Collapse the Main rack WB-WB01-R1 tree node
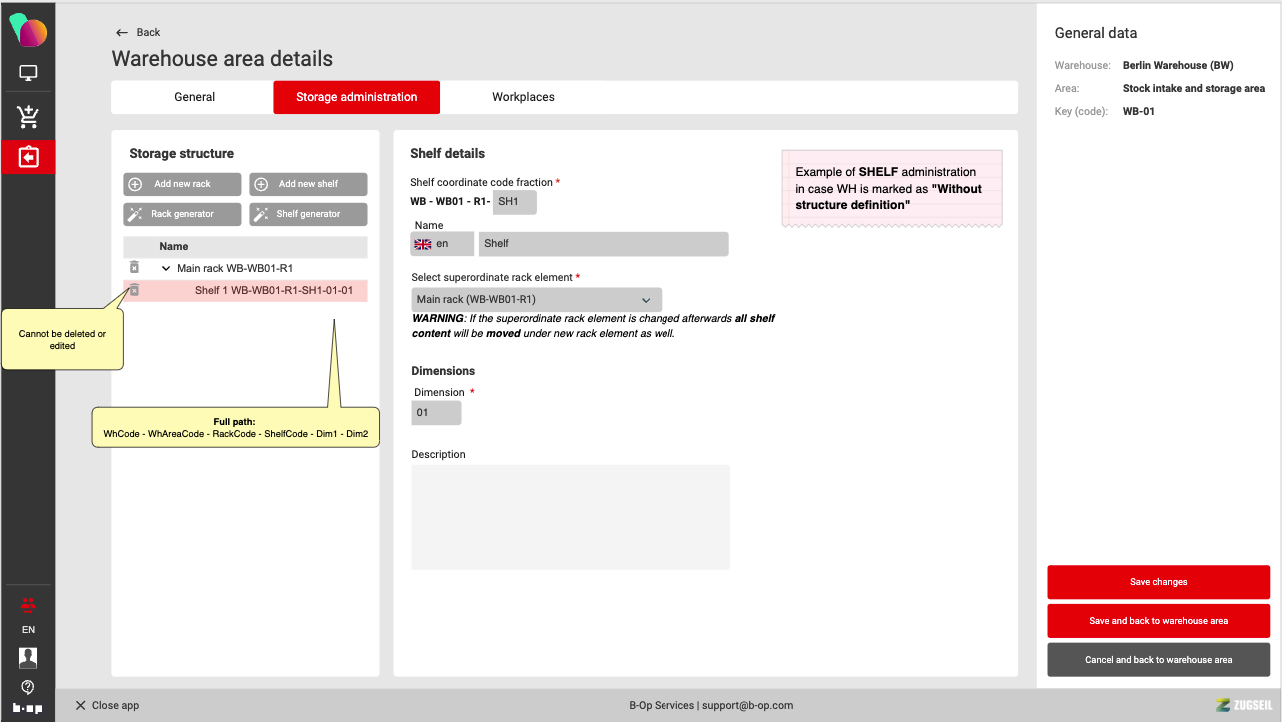Image resolution: width=1282 pixels, height=722 pixels. (166, 268)
